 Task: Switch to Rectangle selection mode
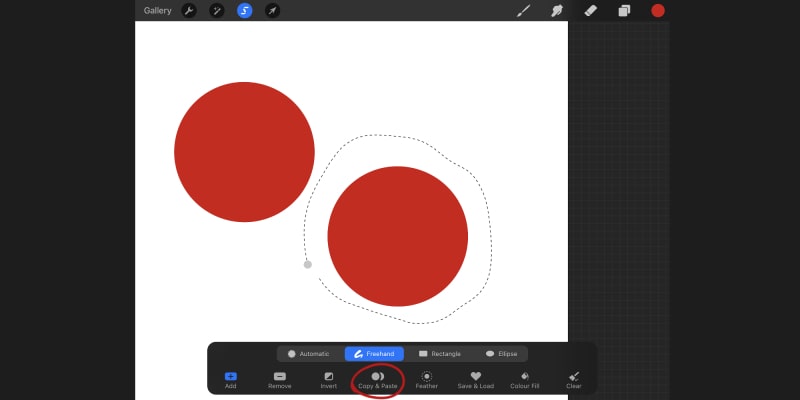tap(439, 354)
